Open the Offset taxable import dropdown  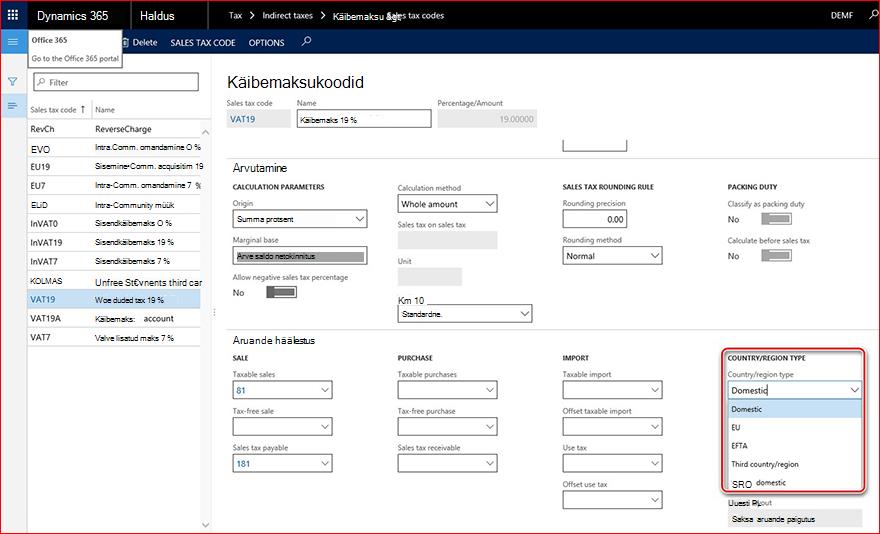point(612,427)
